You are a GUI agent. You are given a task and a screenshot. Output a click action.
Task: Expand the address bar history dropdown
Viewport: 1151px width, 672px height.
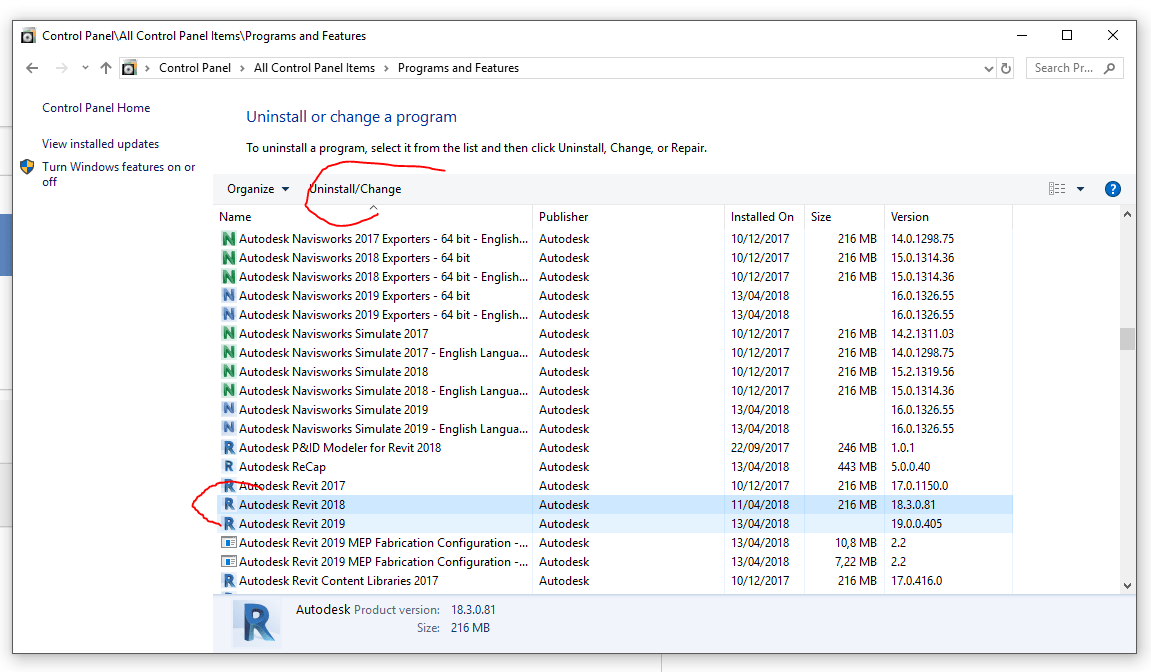[988, 68]
